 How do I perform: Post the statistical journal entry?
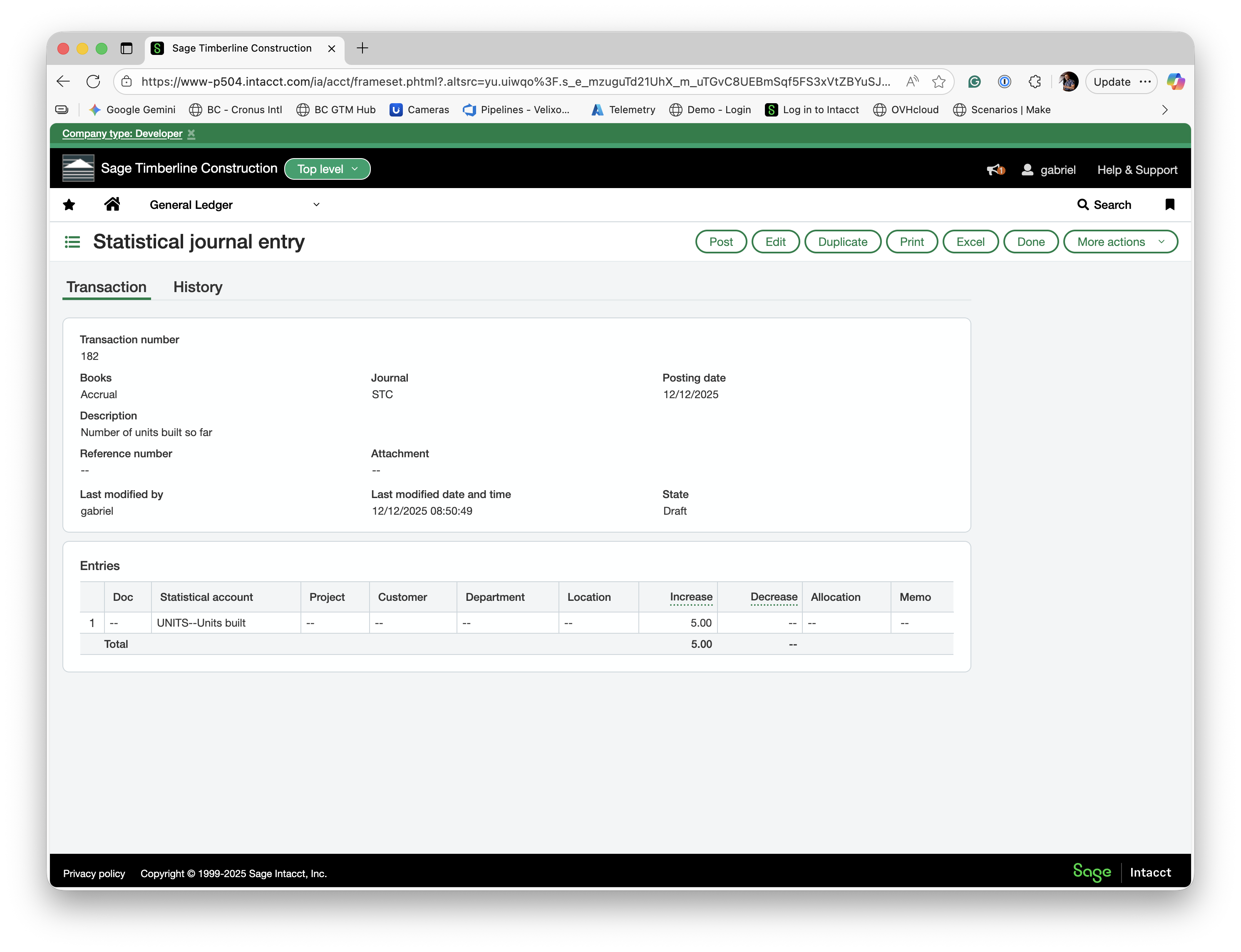(x=720, y=242)
